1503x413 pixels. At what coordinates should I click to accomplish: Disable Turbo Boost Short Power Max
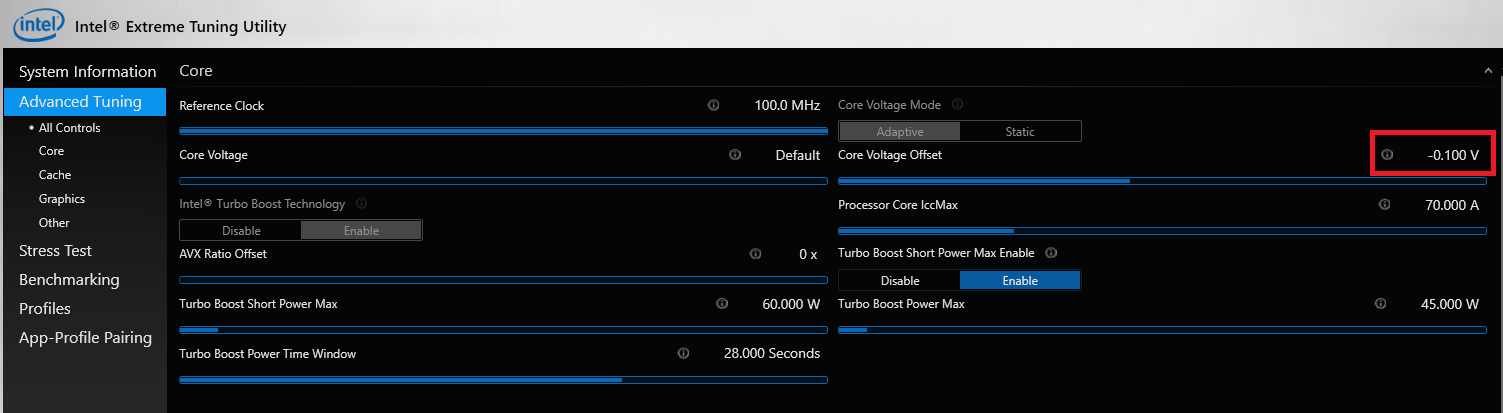pyautogui.click(x=899, y=280)
